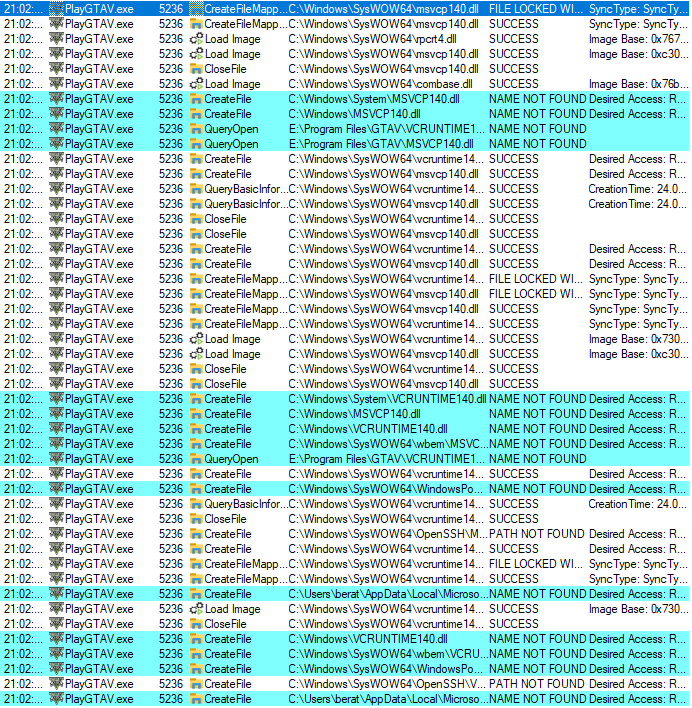Image resolution: width=692 pixels, height=708 pixels.
Task: Click PID 5236 in the rpcrt4.dll row
Action: click(171, 39)
